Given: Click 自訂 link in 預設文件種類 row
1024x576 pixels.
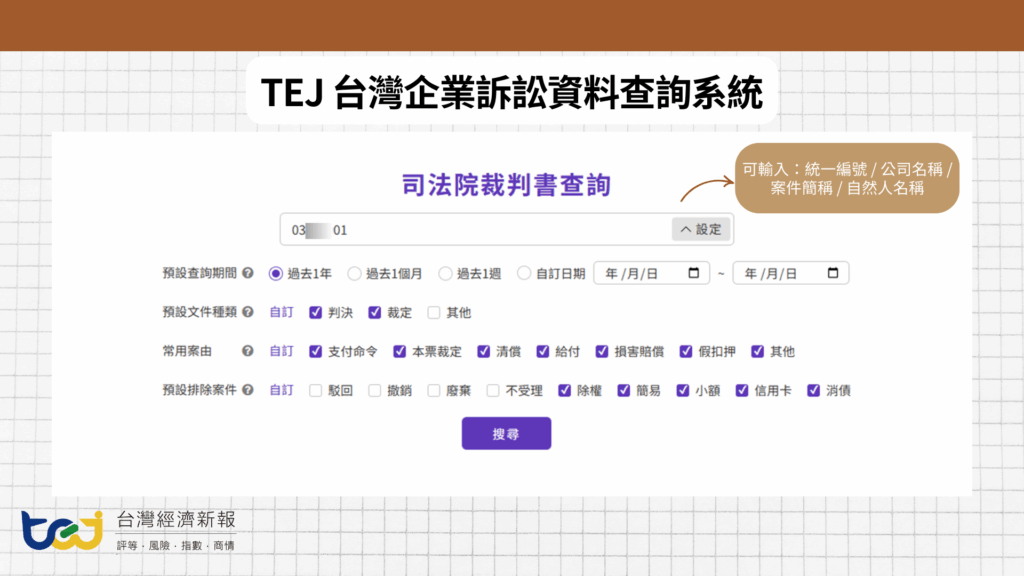Looking at the screenshot, I should pyautogui.click(x=281, y=312).
